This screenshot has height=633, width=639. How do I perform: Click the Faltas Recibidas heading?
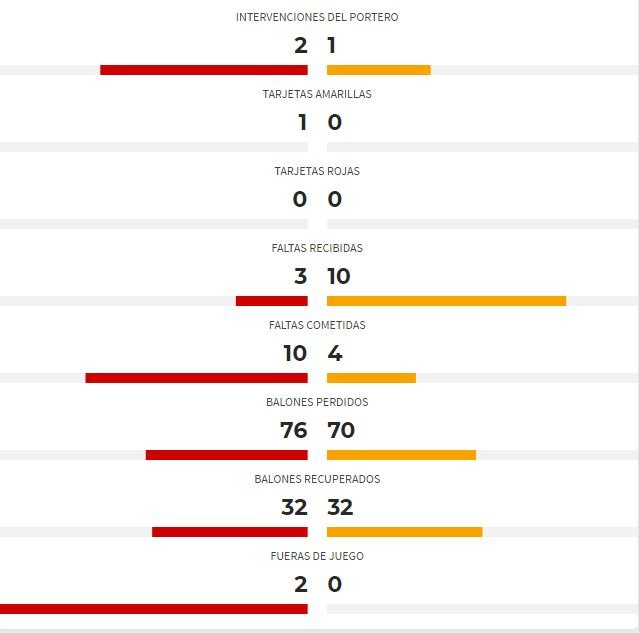(x=317, y=248)
